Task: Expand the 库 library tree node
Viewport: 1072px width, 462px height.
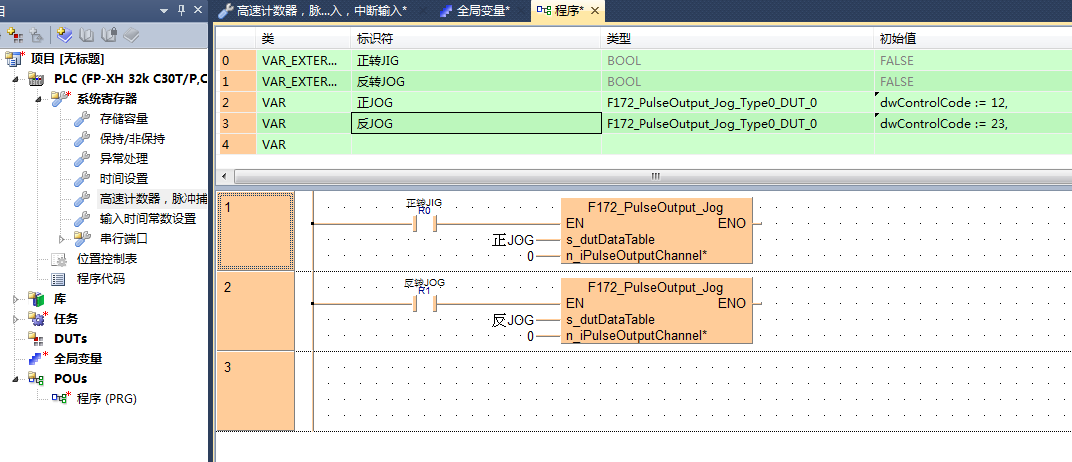Action: tap(16, 299)
